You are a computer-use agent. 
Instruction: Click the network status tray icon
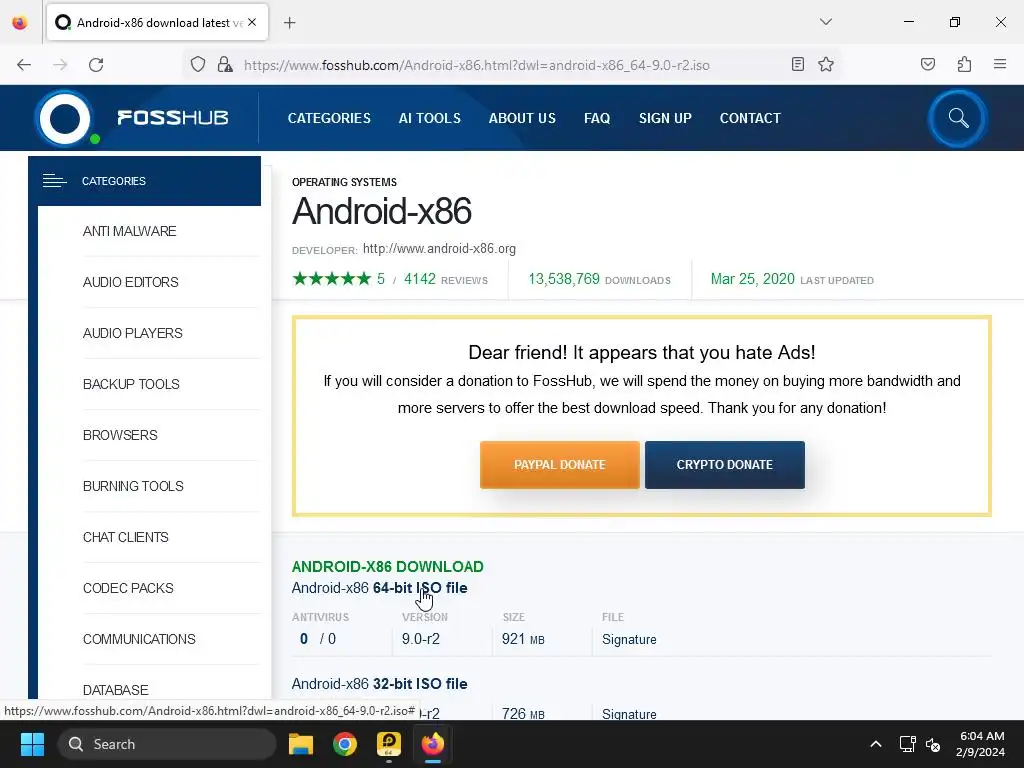(x=907, y=744)
